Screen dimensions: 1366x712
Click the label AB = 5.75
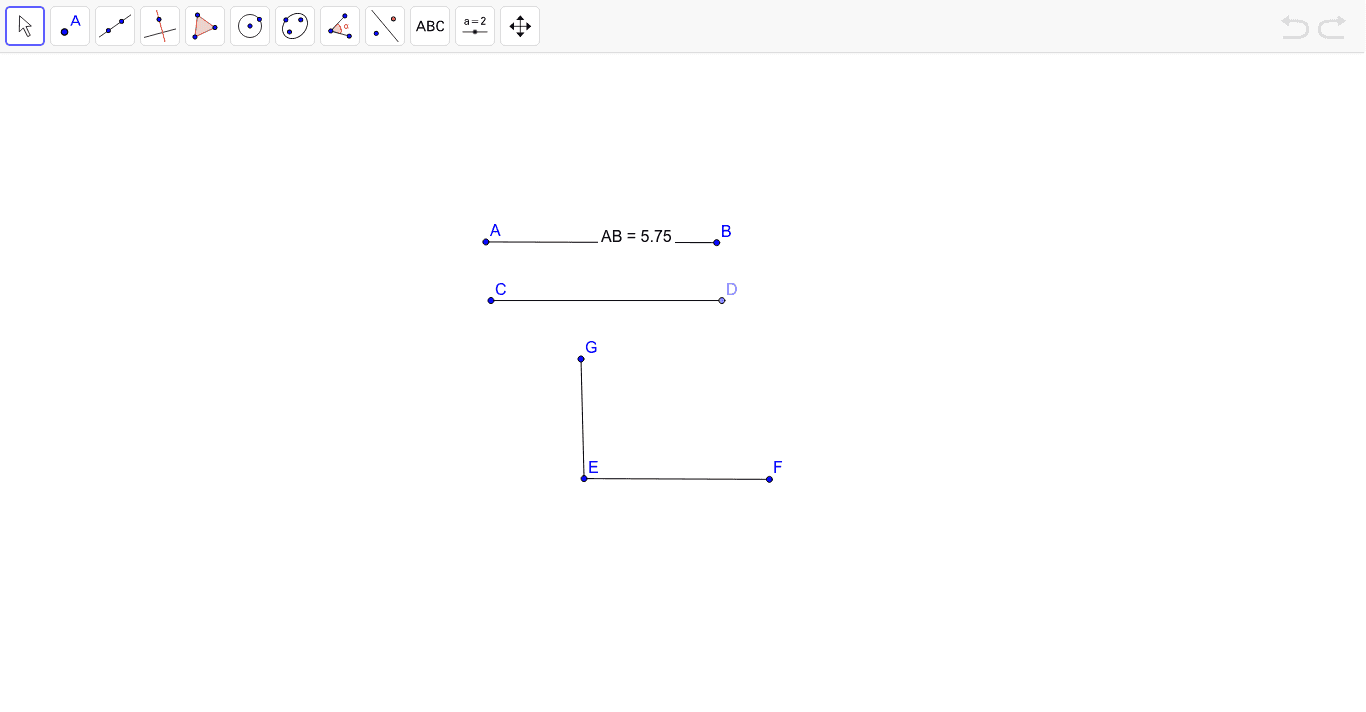636,237
